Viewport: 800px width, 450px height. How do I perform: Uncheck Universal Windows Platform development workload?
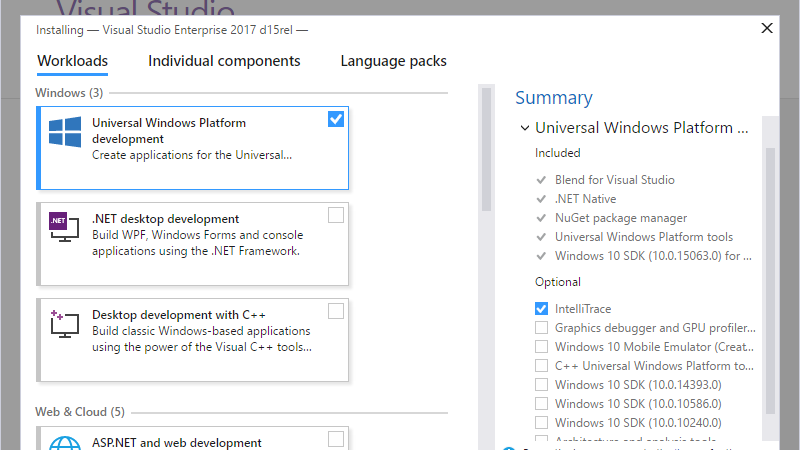click(x=336, y=119)
